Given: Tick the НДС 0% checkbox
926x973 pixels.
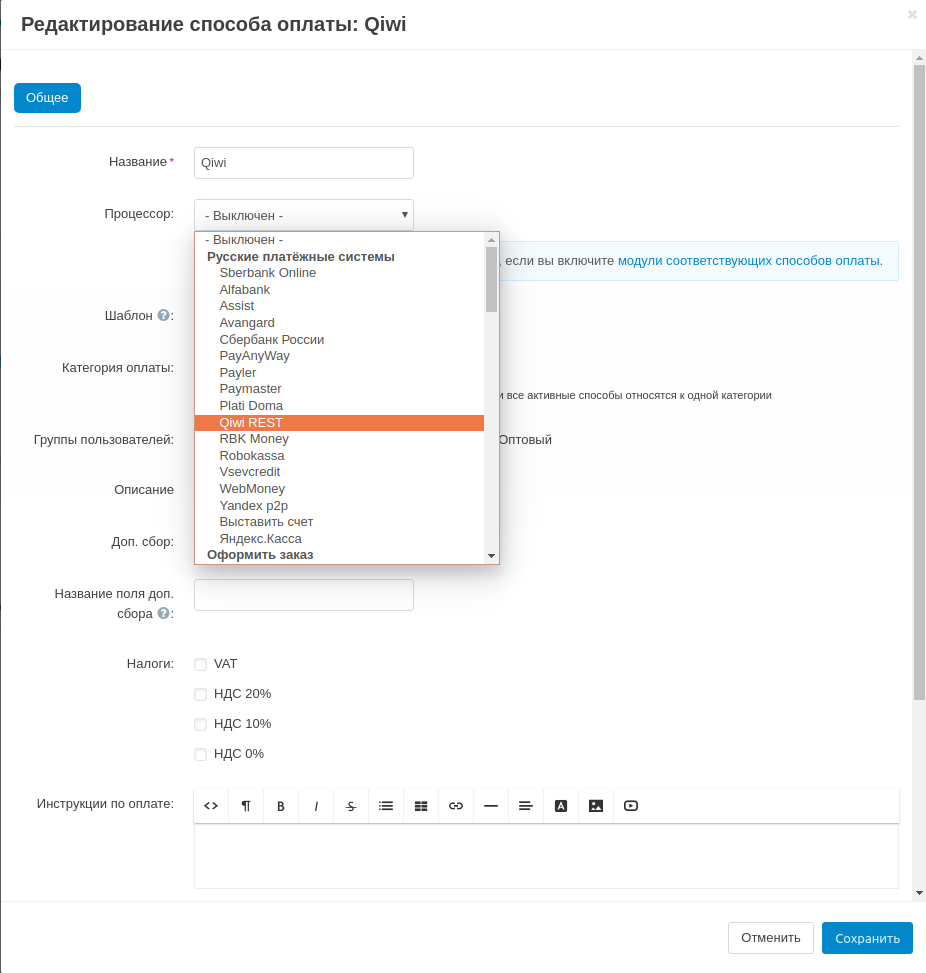Looking at the screenshot, I should (201, 754).
